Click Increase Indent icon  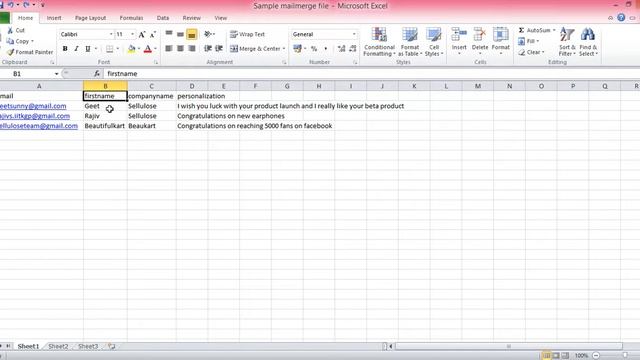pyautogui.click(x=219, y=49)
